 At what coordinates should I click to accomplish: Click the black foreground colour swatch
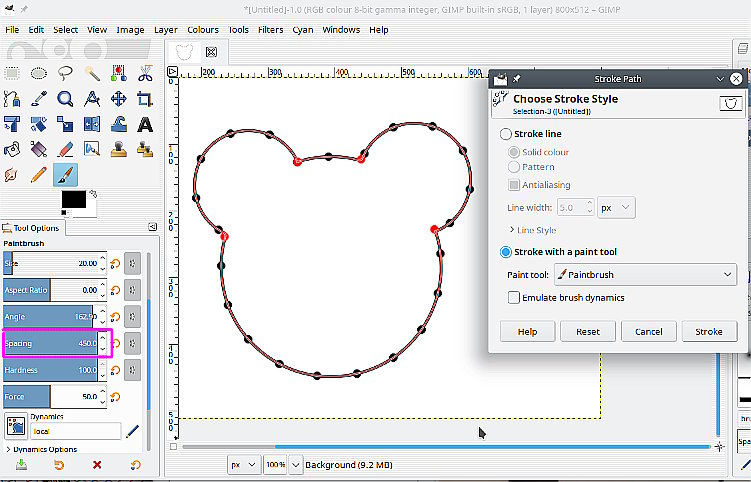73,199
